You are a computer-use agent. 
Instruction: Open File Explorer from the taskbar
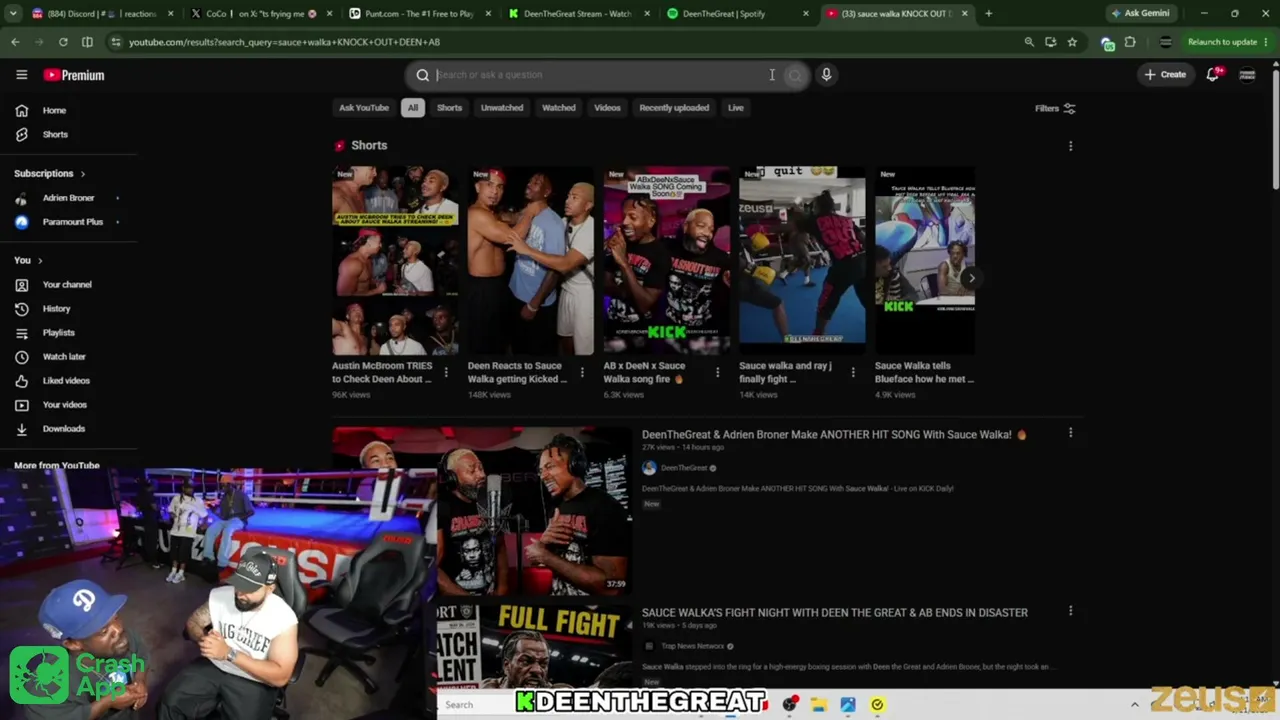tap(818, 705)
